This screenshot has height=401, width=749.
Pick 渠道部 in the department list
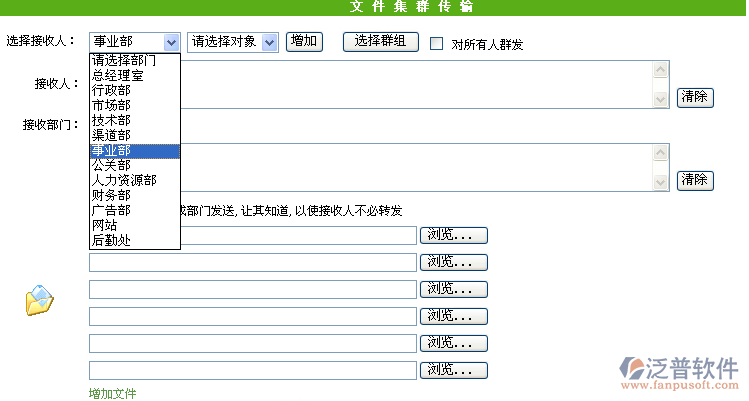coord(135,135)
